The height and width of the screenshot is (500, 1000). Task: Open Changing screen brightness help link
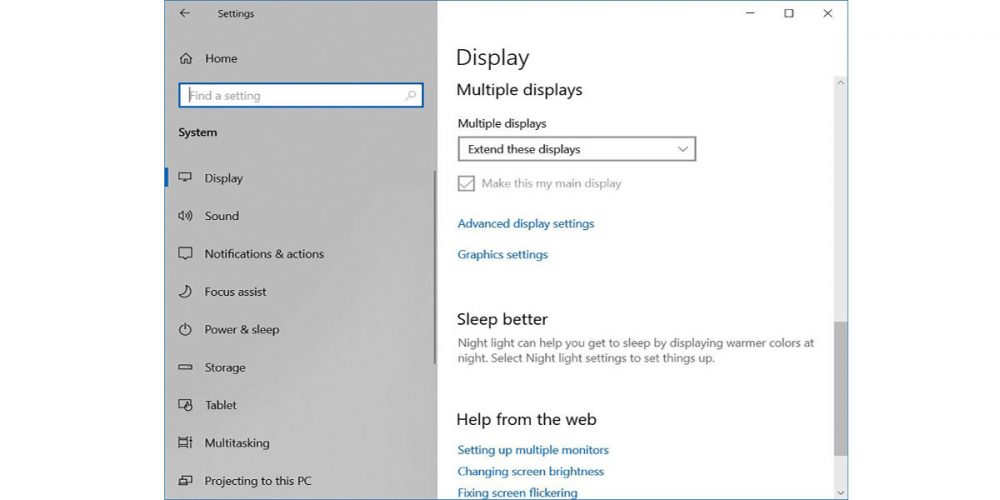click(530, 471)
